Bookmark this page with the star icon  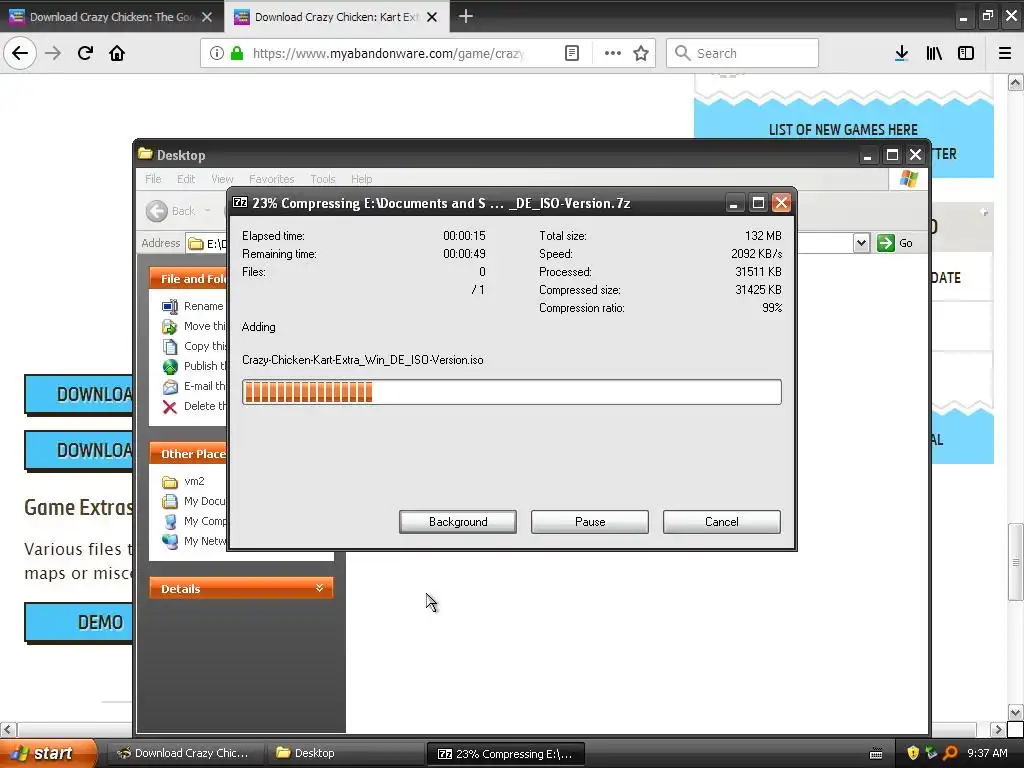(641, 53)
